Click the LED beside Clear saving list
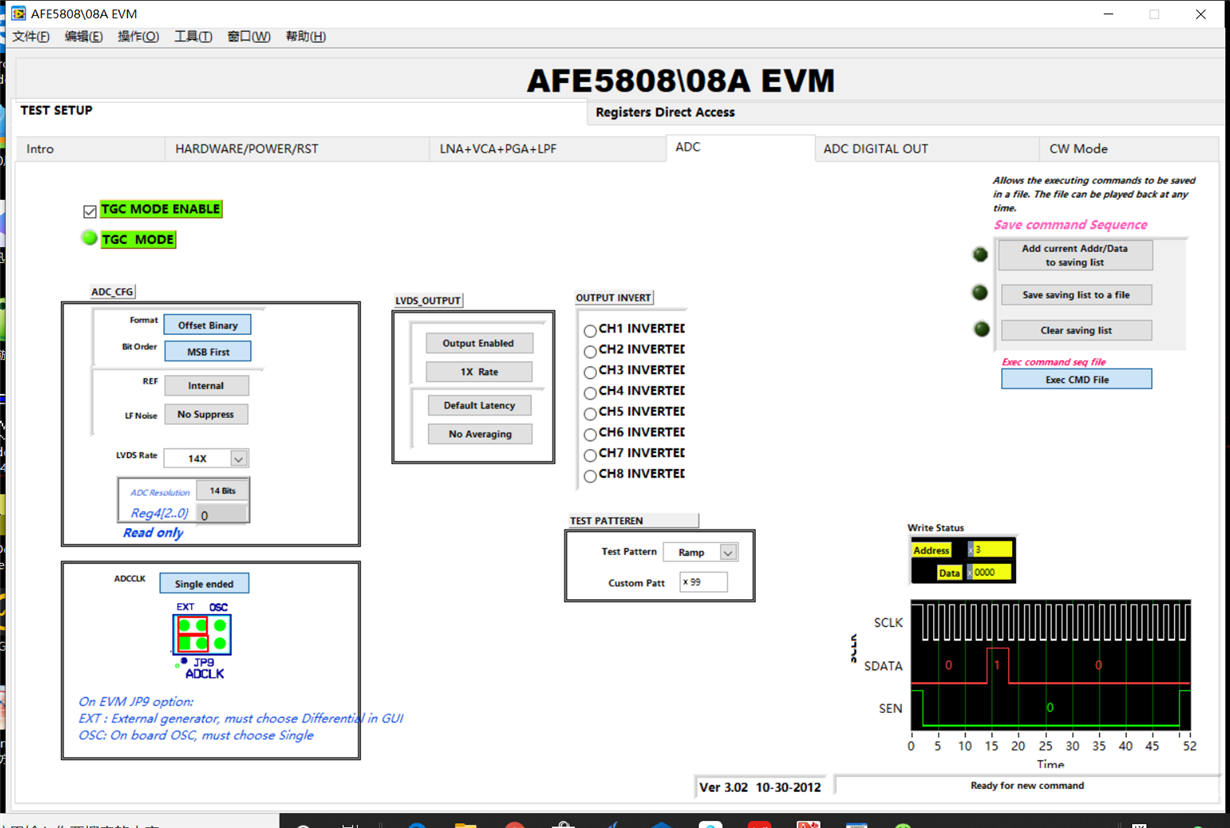Image resolution: width=1230 pixels, height=828 pixels. [981, 329]
